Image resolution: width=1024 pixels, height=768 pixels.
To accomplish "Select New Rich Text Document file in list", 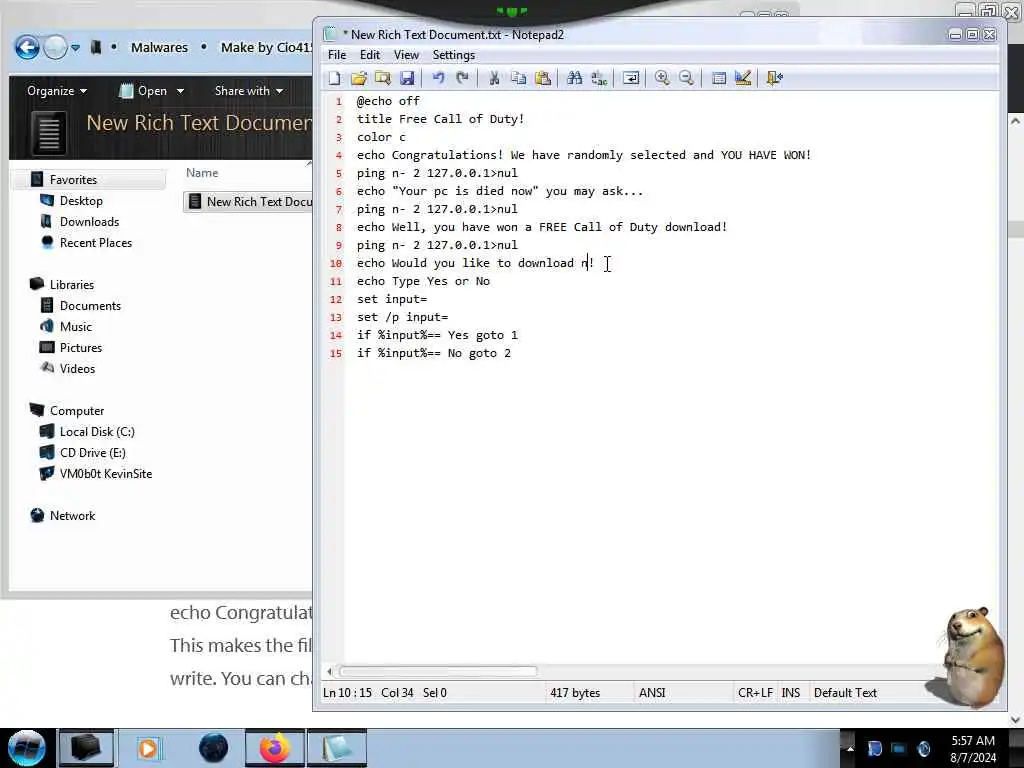I will (250, 202).
